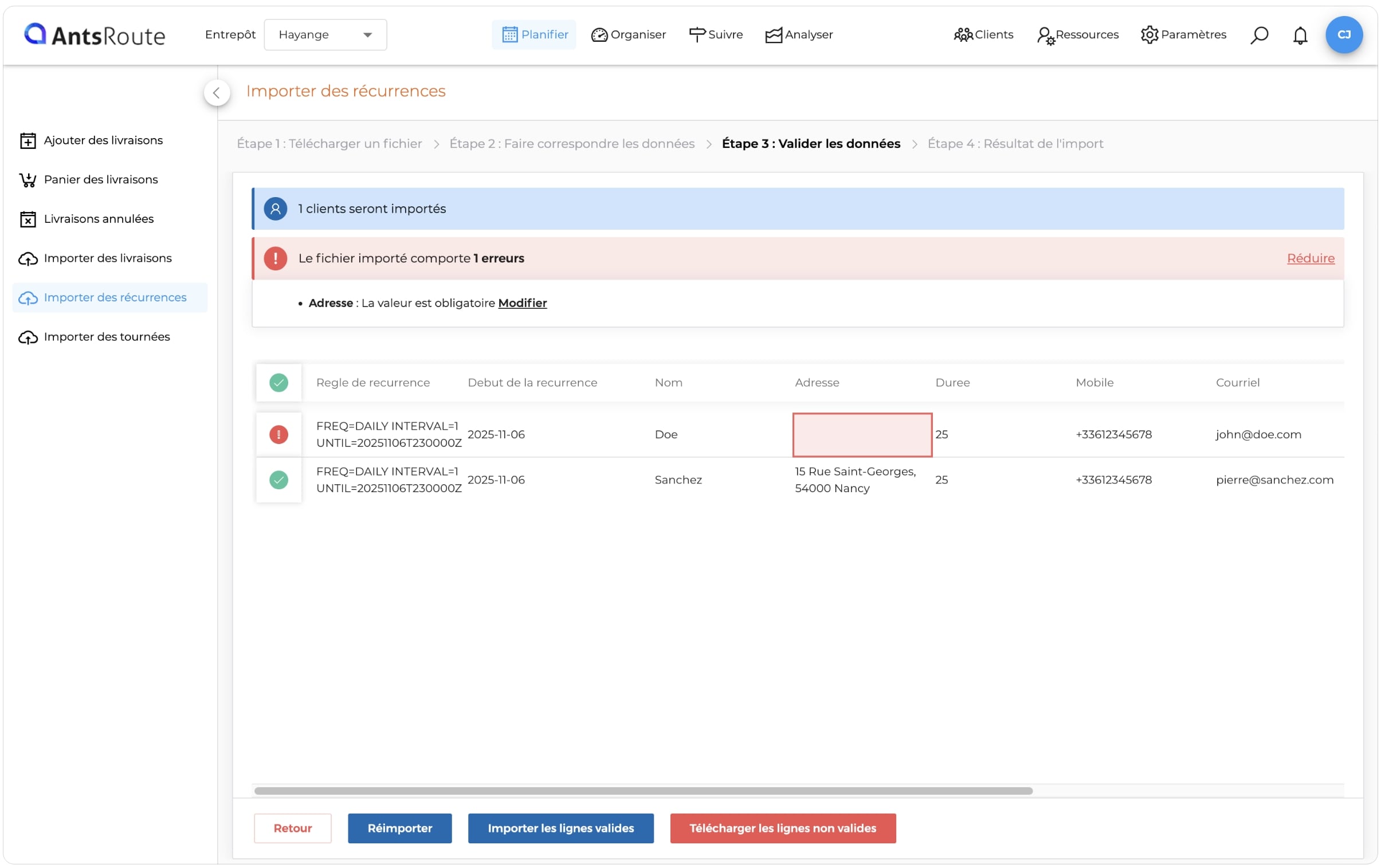
Task: Click the Réimporter button
Action: point(400,828)
